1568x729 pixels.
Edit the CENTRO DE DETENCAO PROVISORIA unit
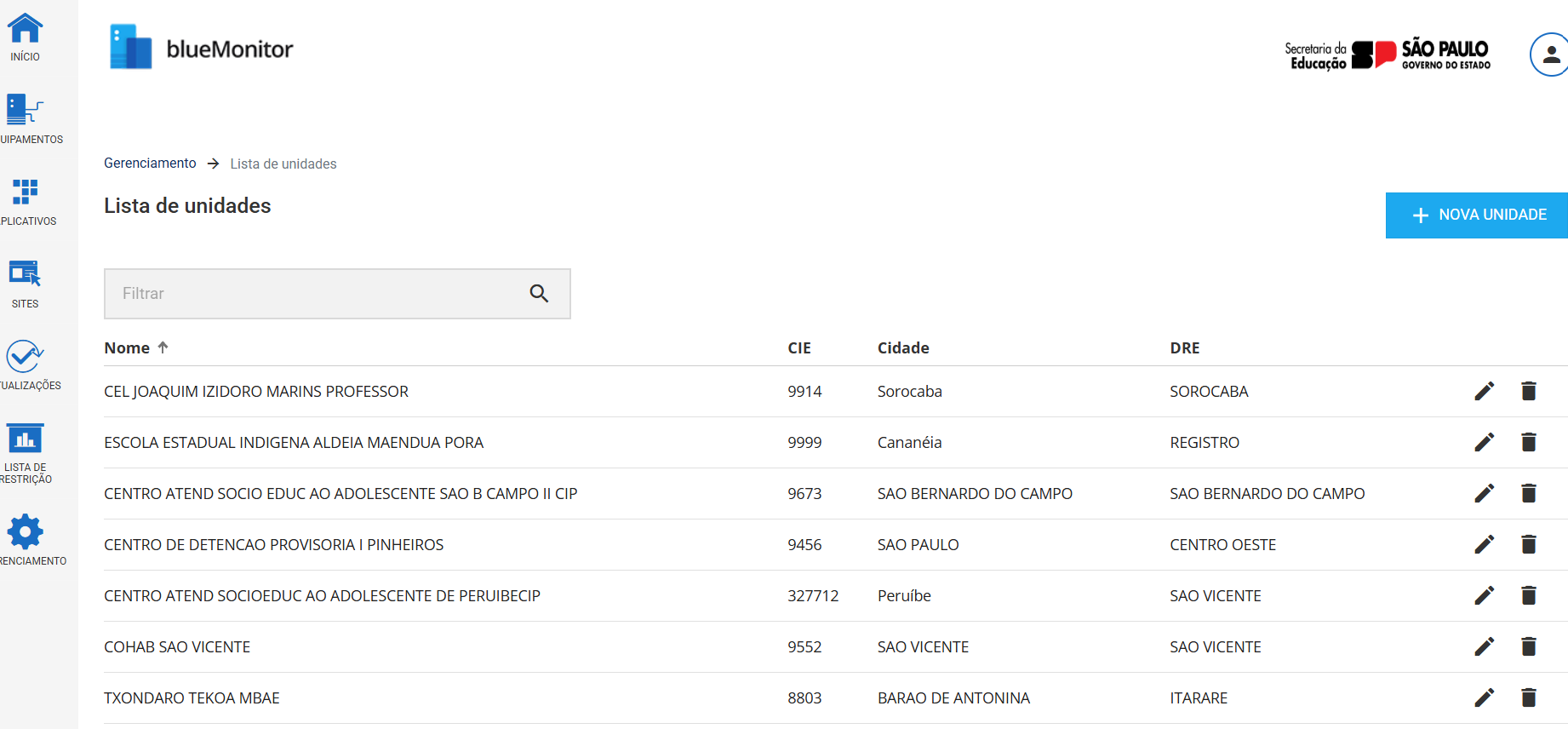(1484, 544)
